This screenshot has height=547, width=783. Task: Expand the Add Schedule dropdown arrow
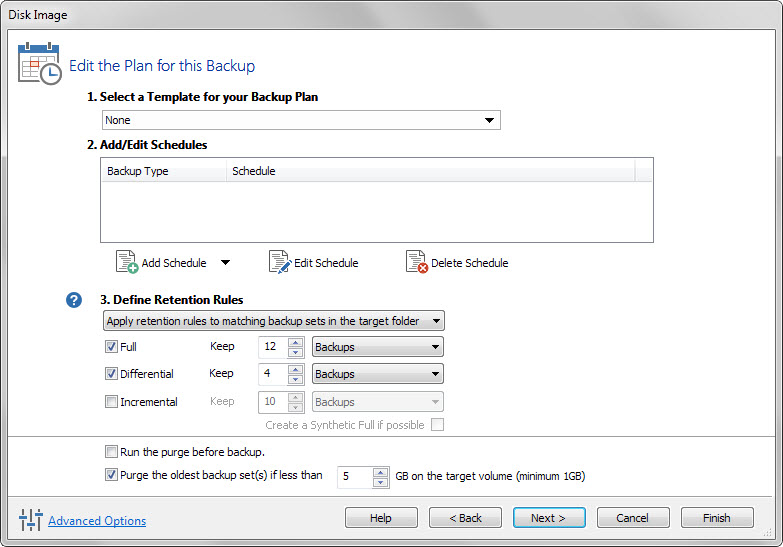click(x=226, y=263)
